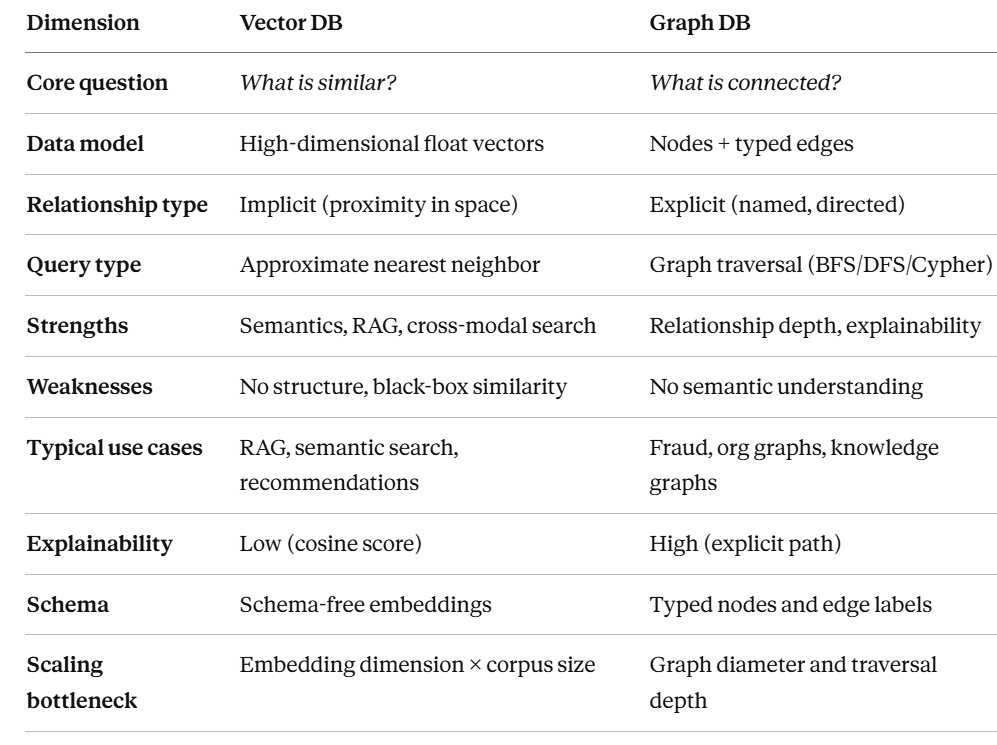Viewport: 997px width, 745px height.
Task: Click the text What is similar?
Action: [318, 83]
